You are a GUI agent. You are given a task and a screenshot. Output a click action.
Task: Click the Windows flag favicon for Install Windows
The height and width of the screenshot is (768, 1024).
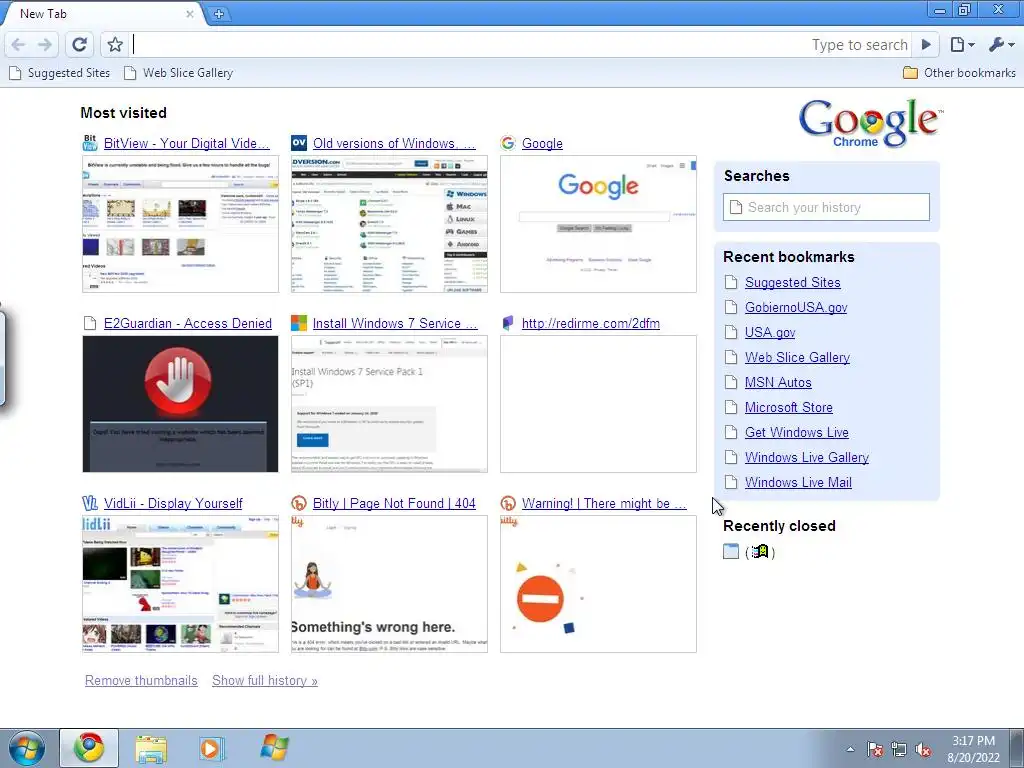click(299, 323)
